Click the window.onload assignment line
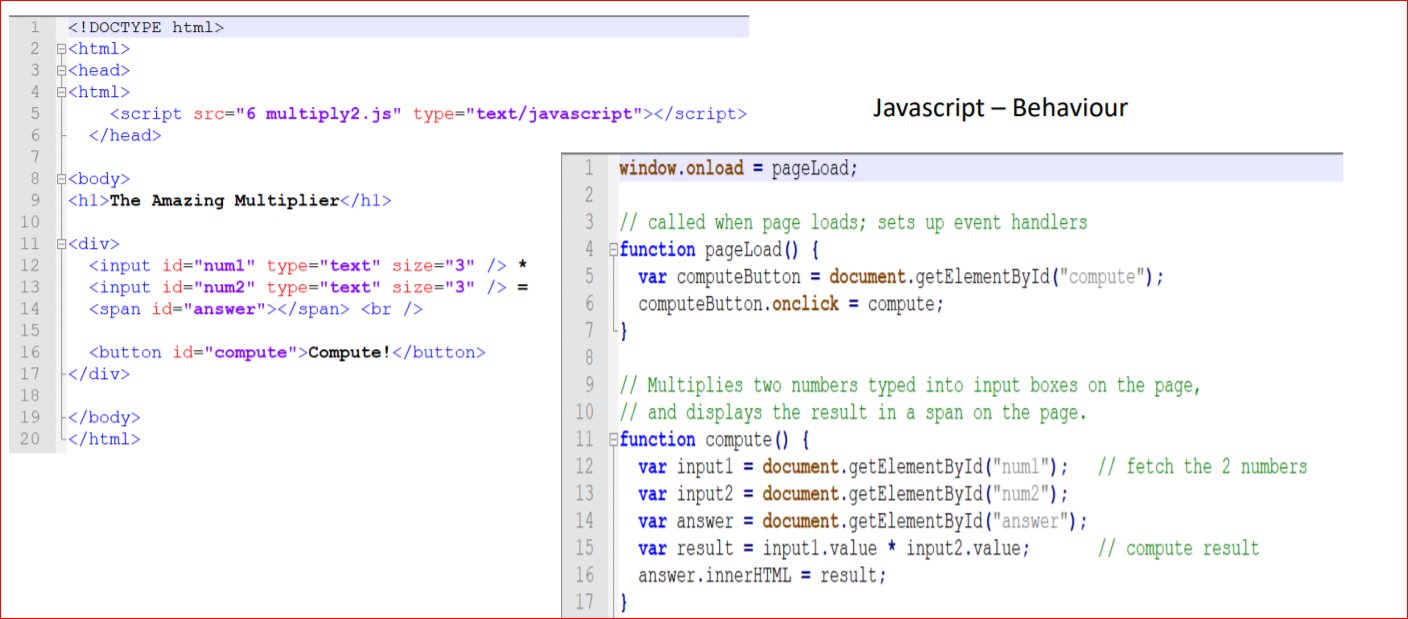Image resolution: width=1408 pixels, height=619 pixels. click(x=738, y=168)
